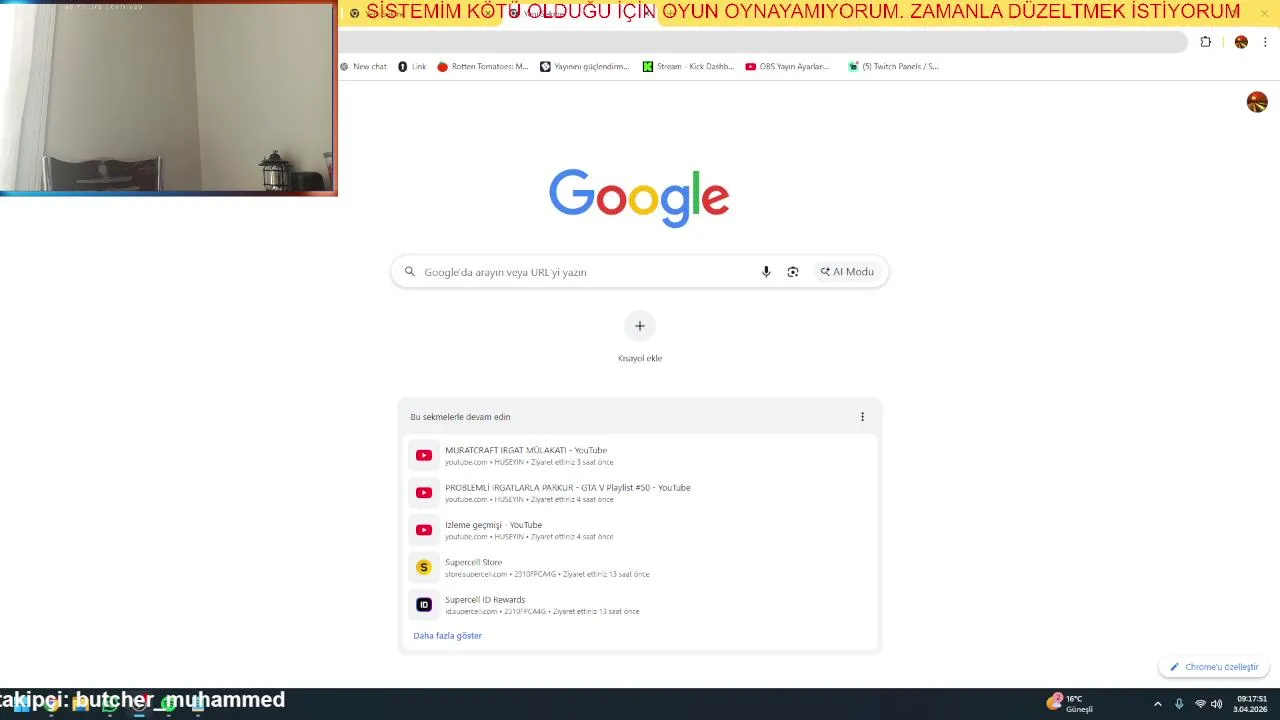Image resolution: width=1280 pixels, height=720 pixels.
Task: Open "İzleme geçmişi - YouTube" entry
Action: point(640,530)
